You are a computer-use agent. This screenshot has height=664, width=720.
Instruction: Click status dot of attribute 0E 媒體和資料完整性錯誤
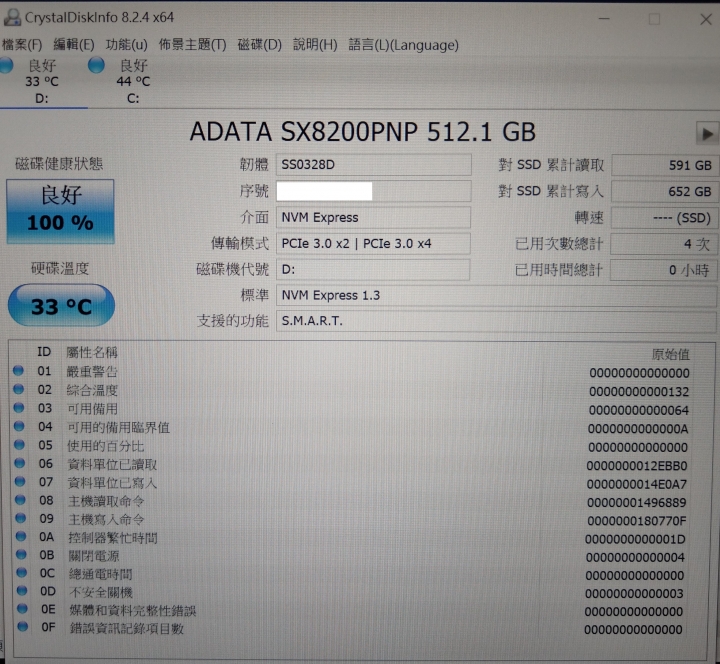(x=22, y=608)
